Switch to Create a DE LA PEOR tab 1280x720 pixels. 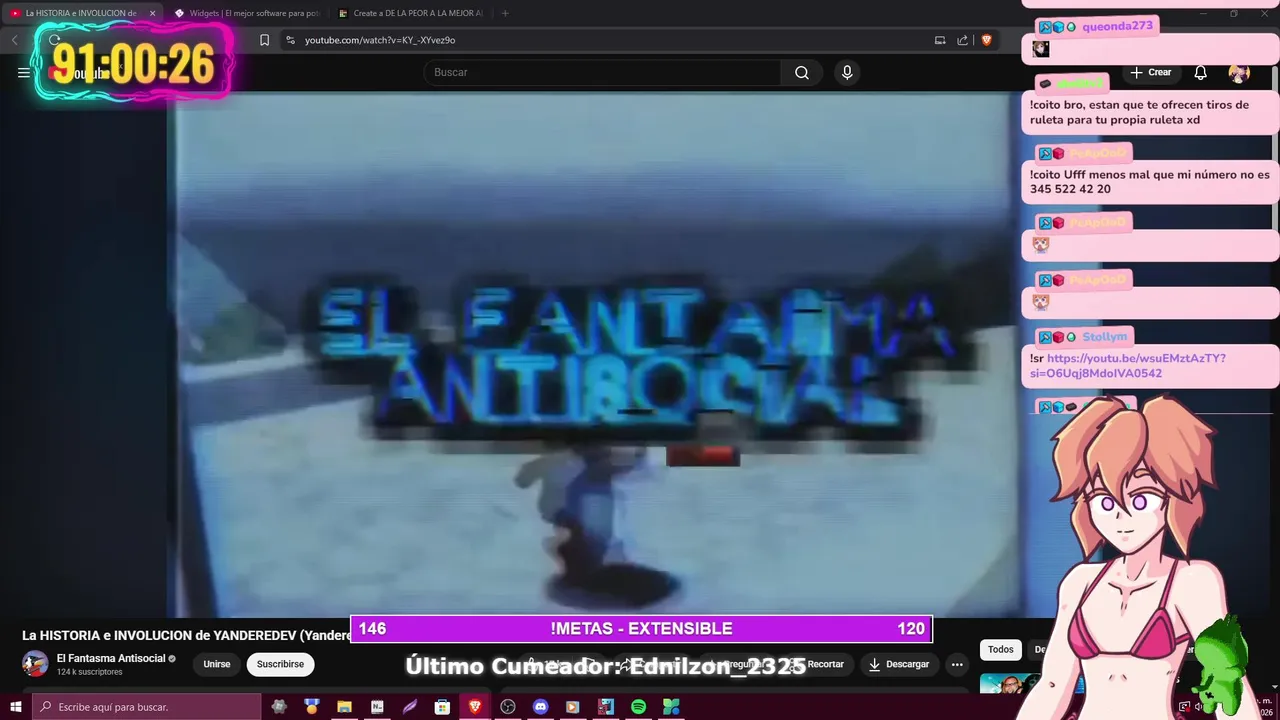(410, 13)
